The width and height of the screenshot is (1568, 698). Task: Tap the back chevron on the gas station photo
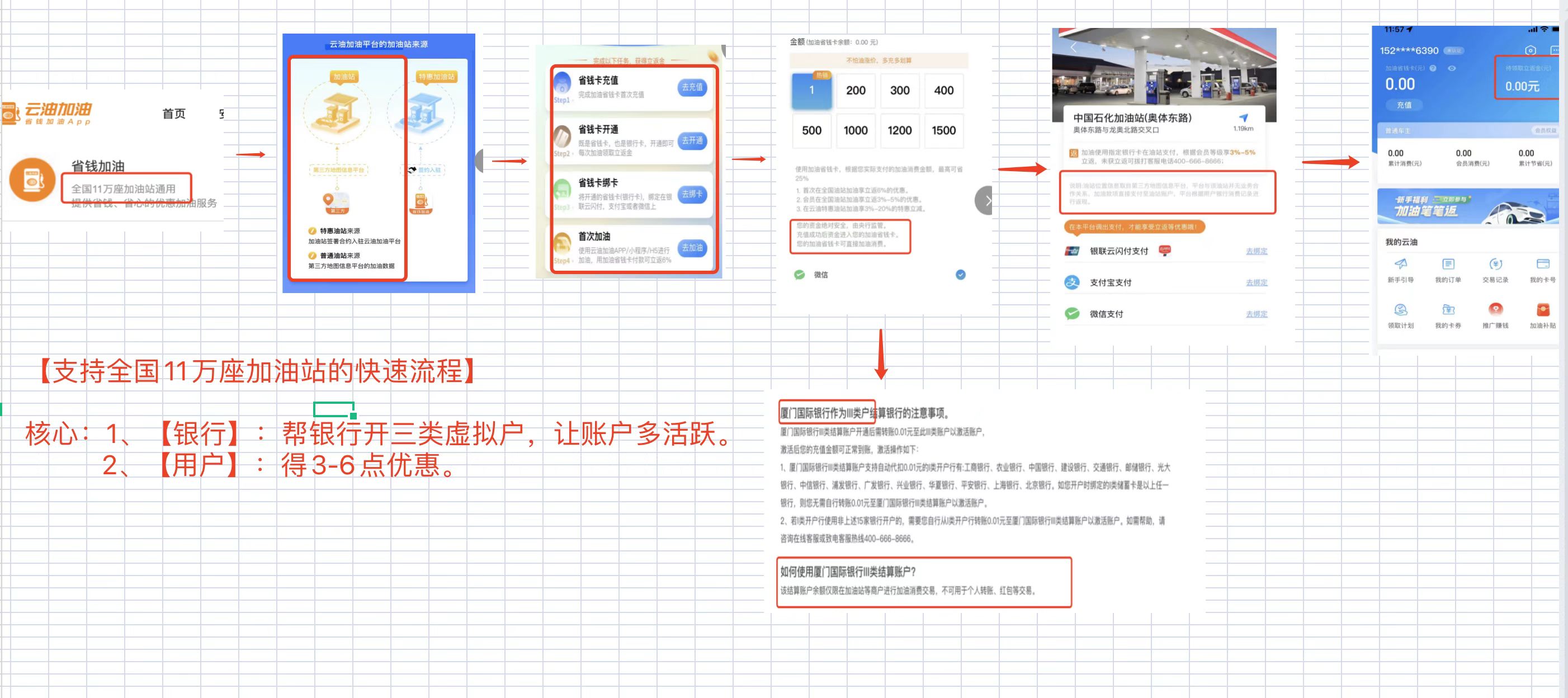tap(1073, 48)
